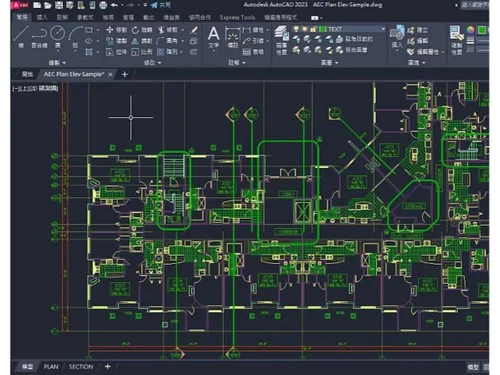Choose the Rectangle tool in Draw panel

89,30
